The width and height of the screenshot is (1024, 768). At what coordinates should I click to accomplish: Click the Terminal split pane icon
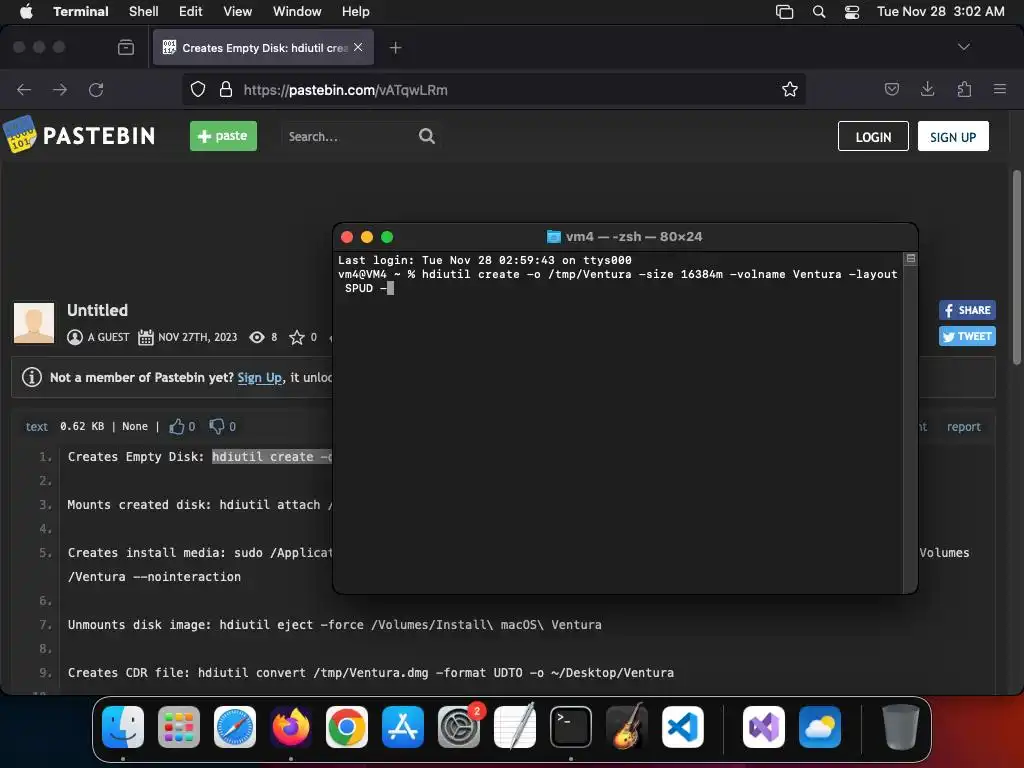[x=910, y=259]
